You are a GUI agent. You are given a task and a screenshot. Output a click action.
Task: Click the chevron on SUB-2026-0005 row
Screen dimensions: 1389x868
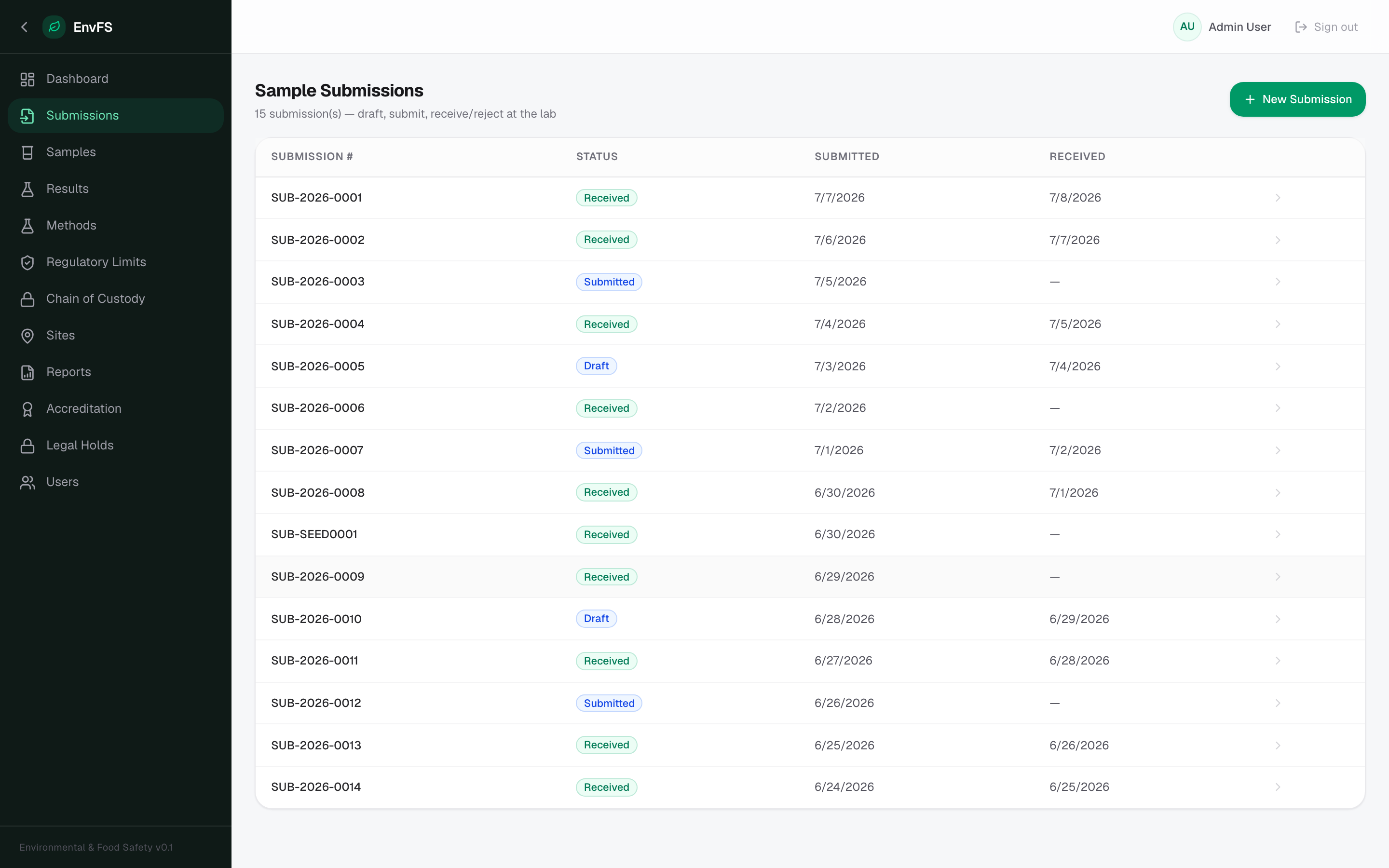click(x=1278, y=366)
